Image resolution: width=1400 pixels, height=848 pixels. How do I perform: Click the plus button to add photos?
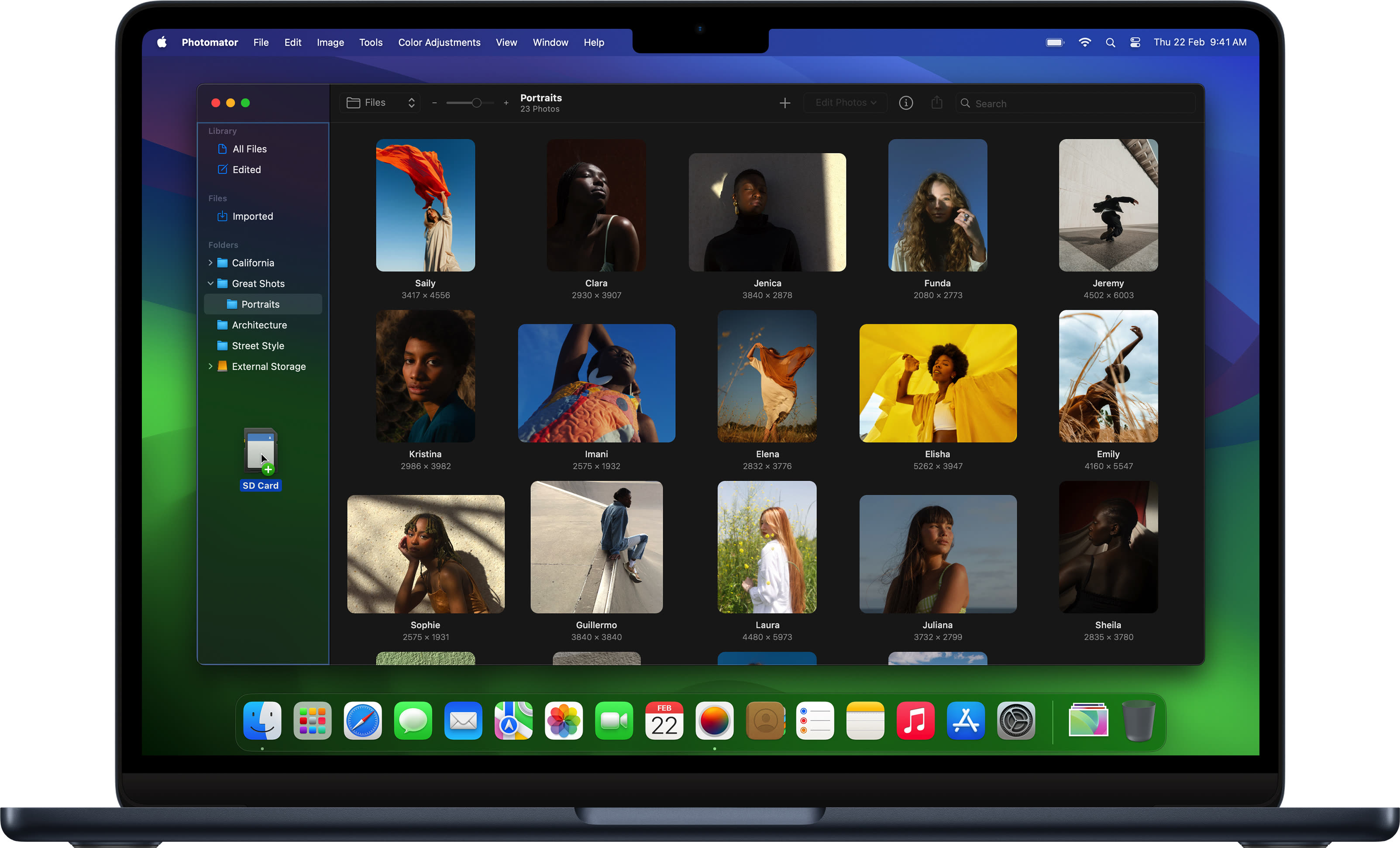click(x=784, y=103)
